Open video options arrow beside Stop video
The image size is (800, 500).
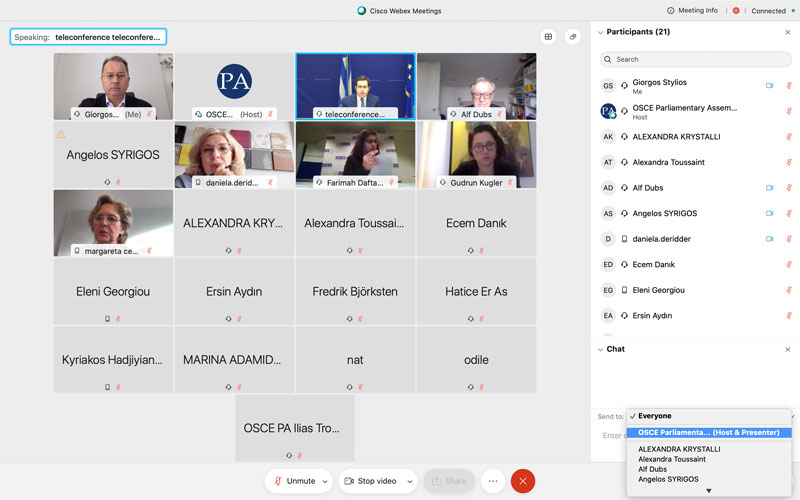click(x=408, y=481)
